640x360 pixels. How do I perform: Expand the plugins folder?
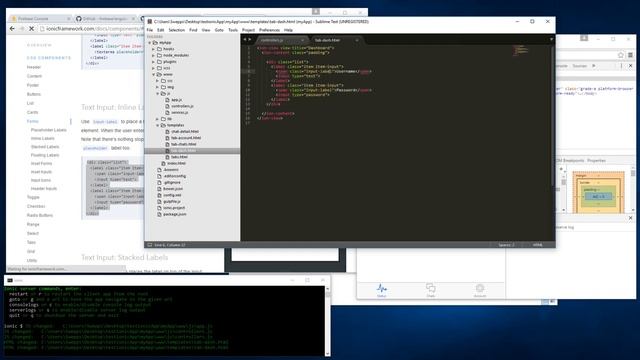click(x=153, y=62)
